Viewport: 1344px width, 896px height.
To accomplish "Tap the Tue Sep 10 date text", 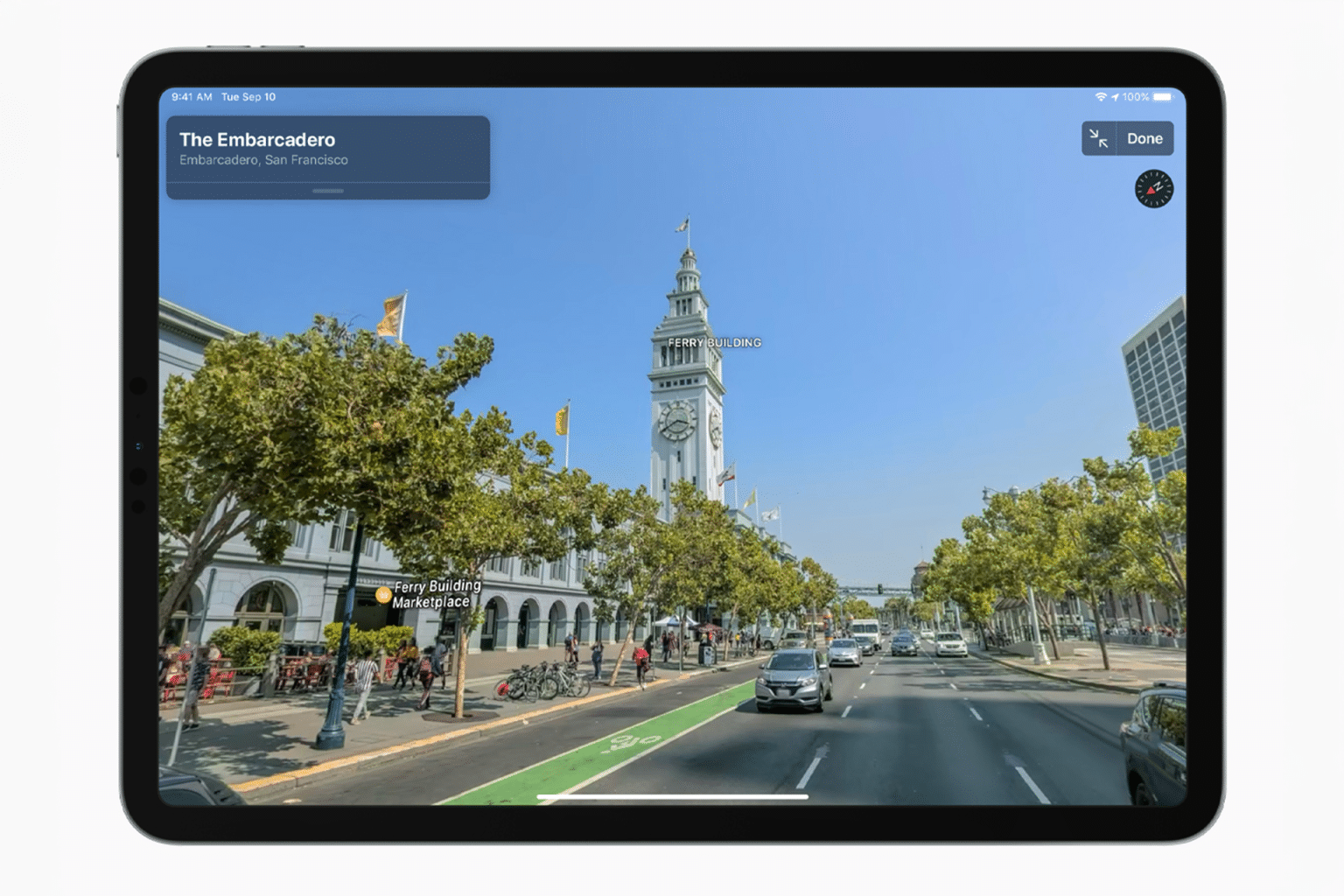I will click(x=250, y=97).
